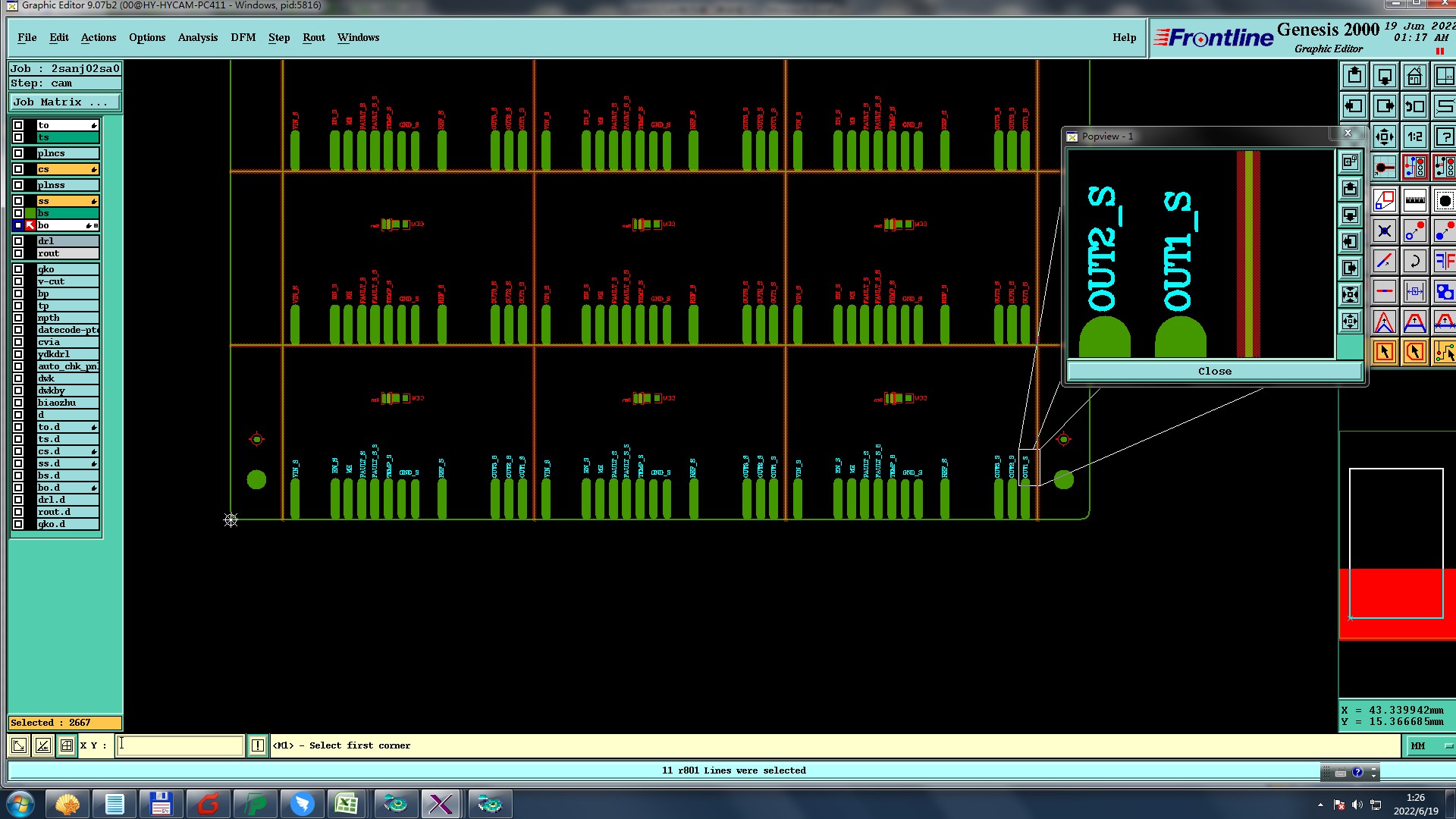Click the blue X delete-feature icon
The height and width of the screenshot is (819, 1456).
(x=1385, y=231)
